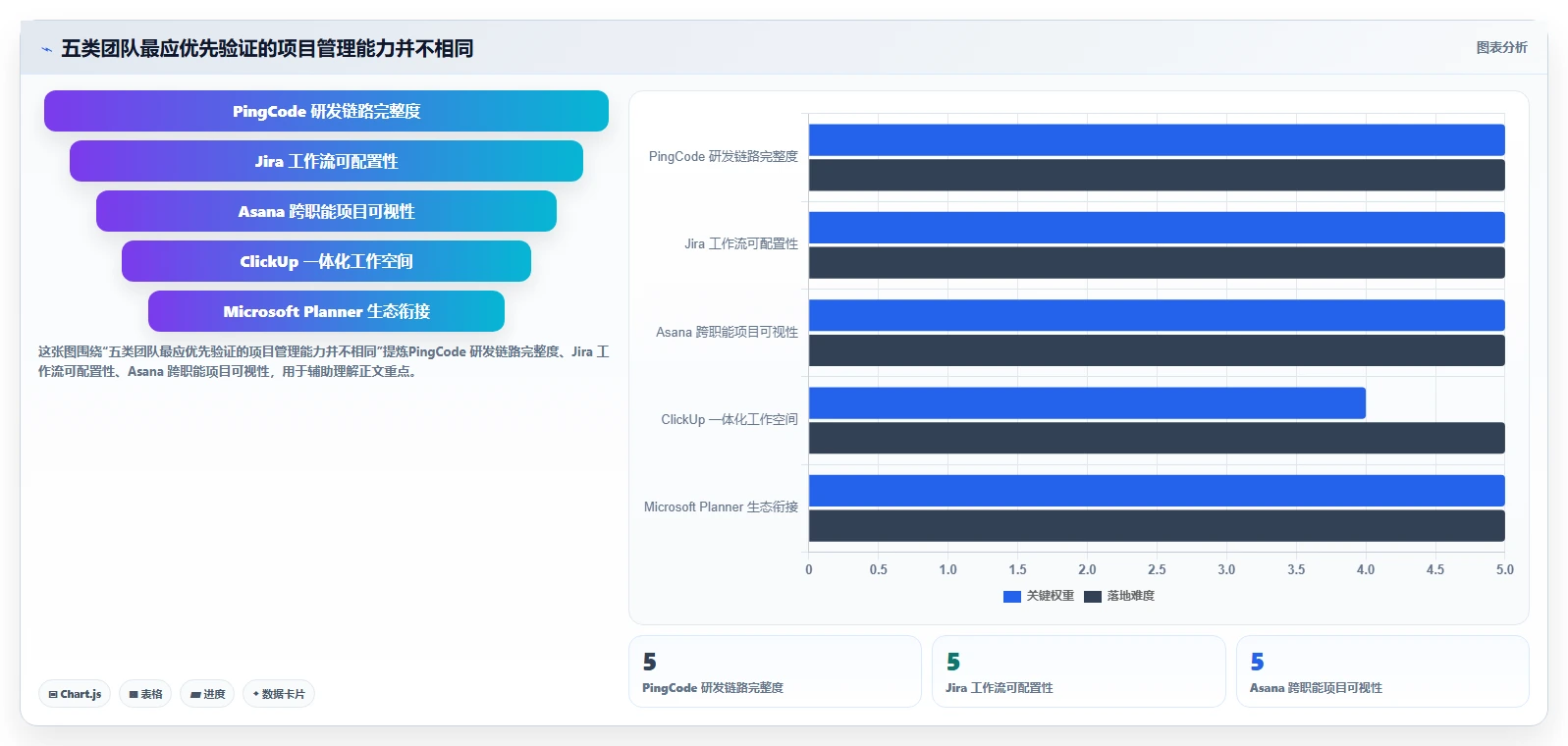Open the Asana 跨职能项目可视性 data card
Viewport: 1568px width, 746px height.
pos(1382,671)
